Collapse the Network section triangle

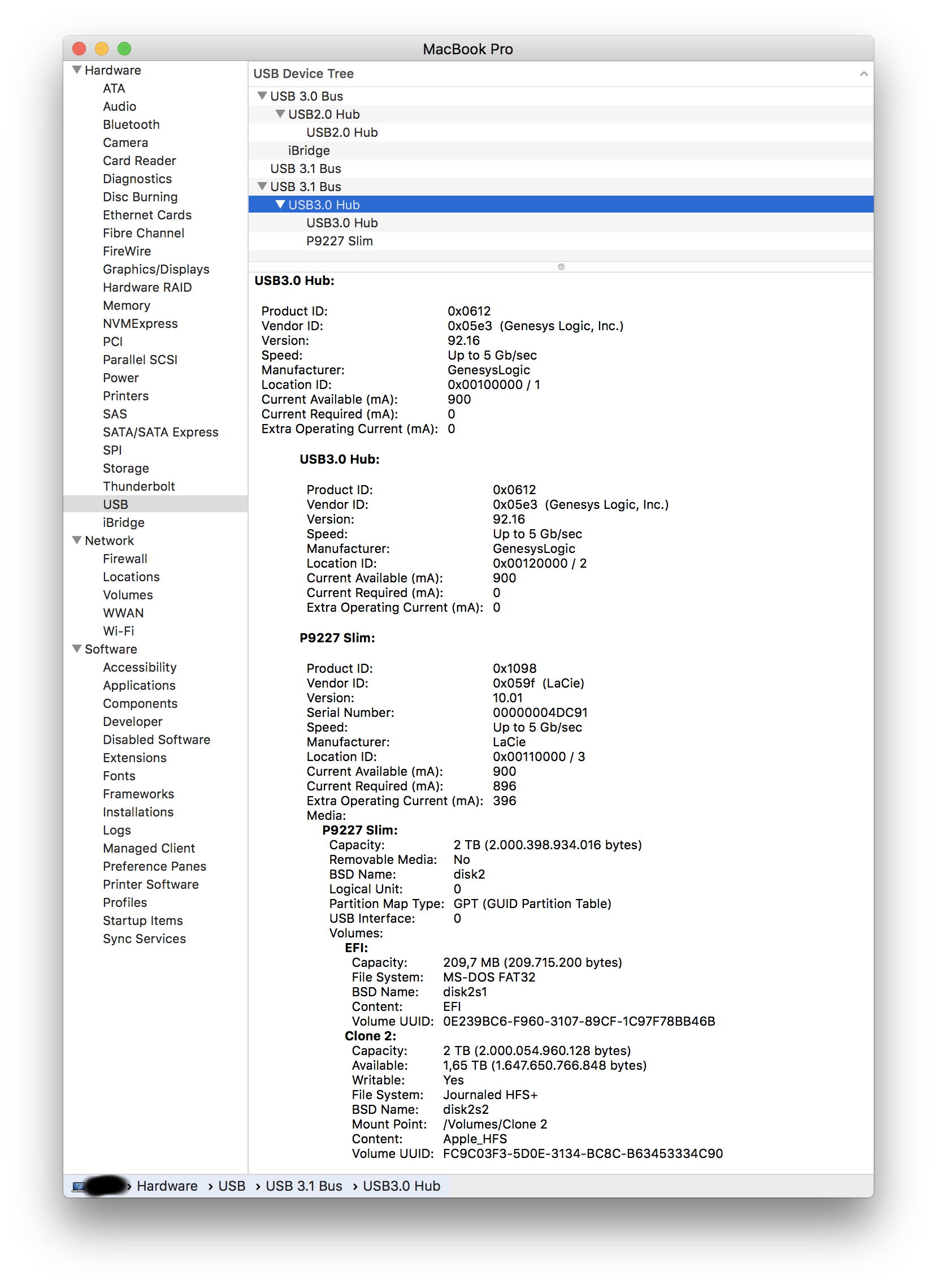(77, 540)
